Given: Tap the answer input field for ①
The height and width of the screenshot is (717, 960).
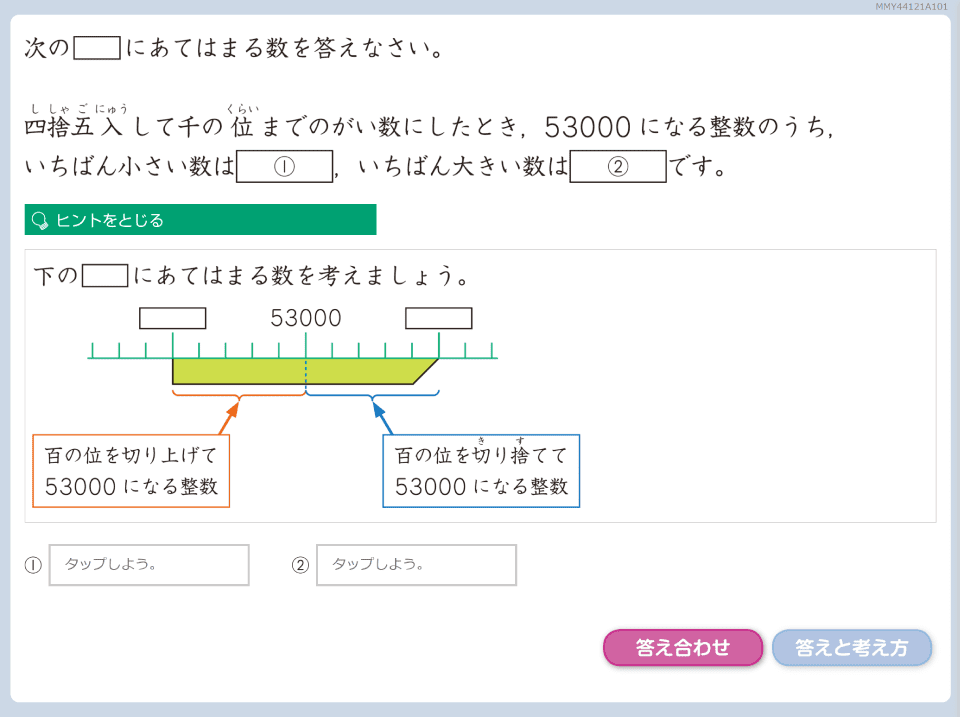Looking at the screenshot, I should (x=149, y=565).
